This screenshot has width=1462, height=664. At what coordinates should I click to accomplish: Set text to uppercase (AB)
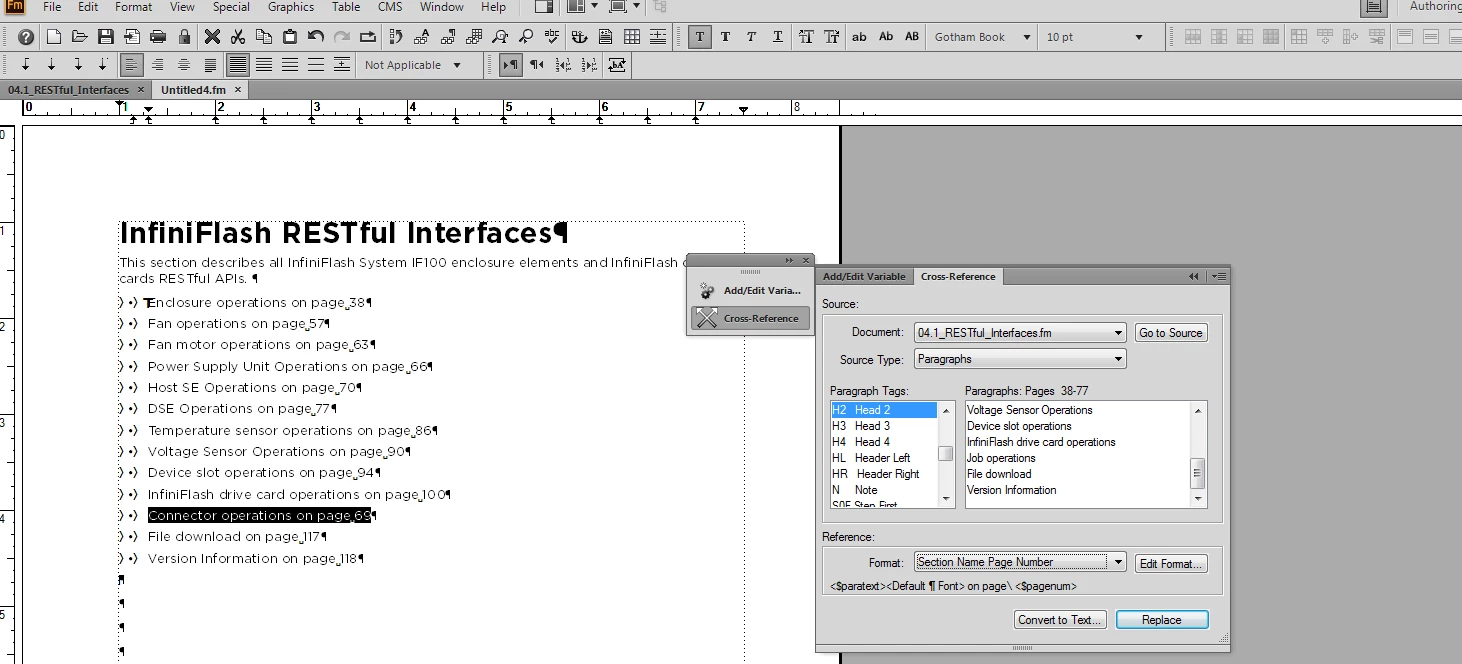coord(911,37)
